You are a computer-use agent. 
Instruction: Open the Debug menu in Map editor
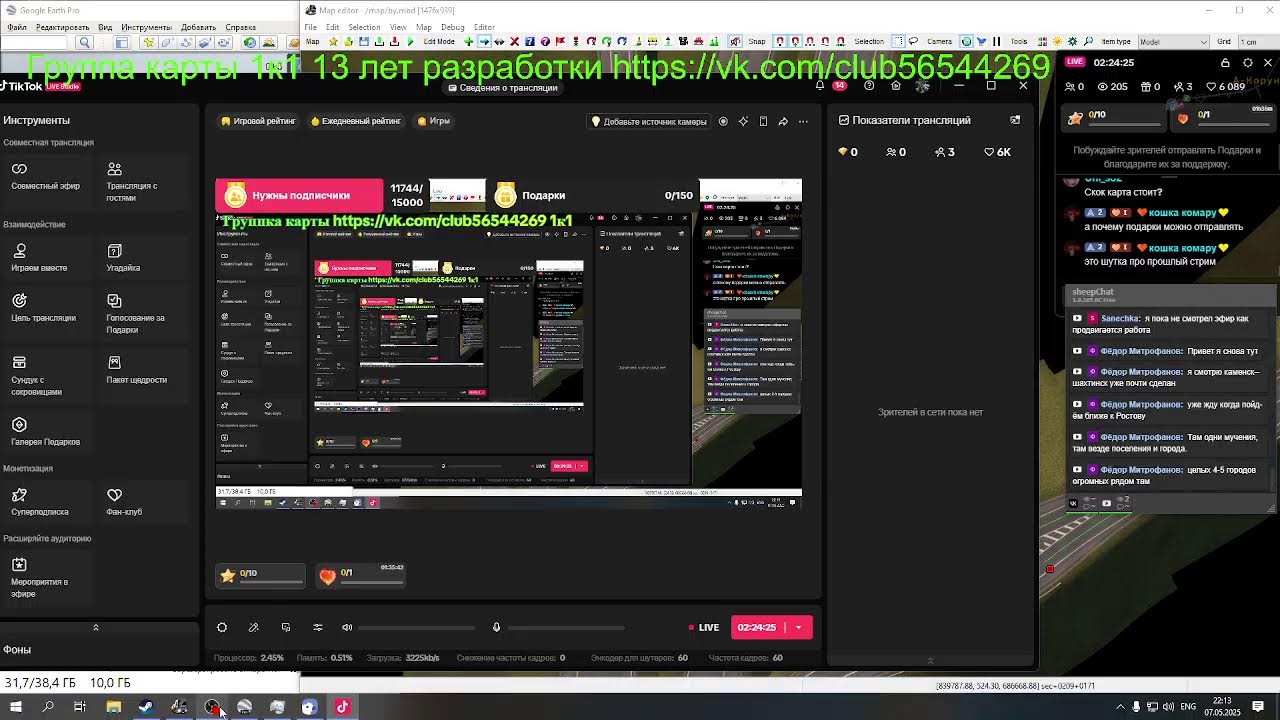coord(453,27)
